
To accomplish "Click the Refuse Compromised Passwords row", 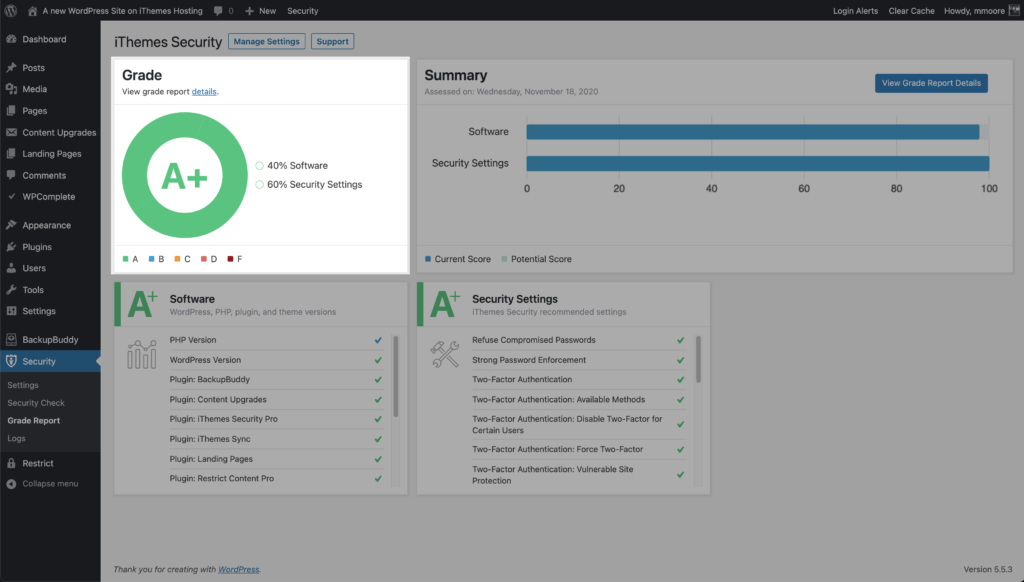I will (579, 340).
